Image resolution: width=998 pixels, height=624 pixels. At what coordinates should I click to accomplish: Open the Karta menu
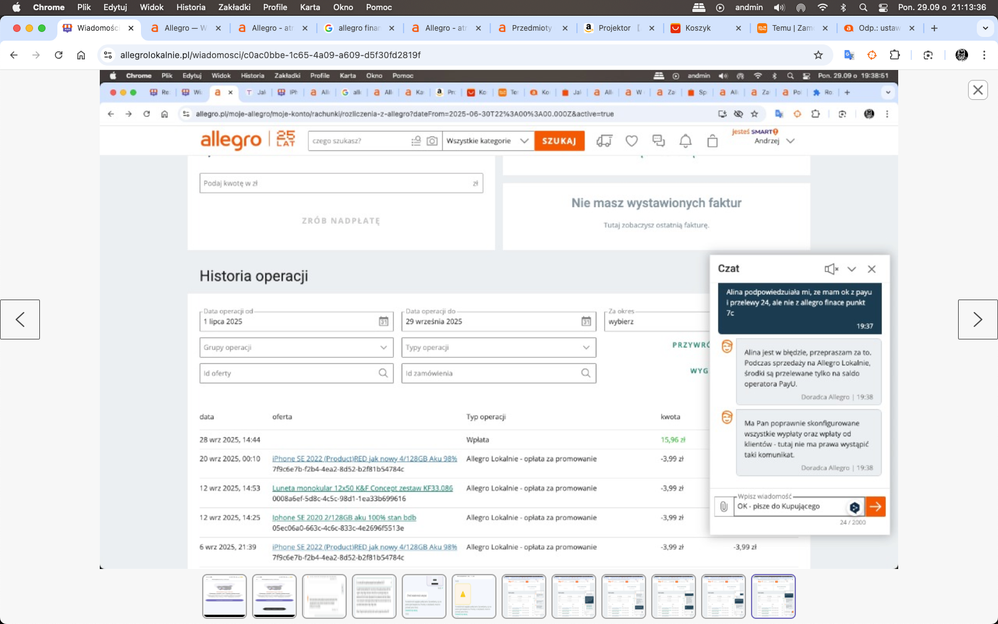point(310,8)
